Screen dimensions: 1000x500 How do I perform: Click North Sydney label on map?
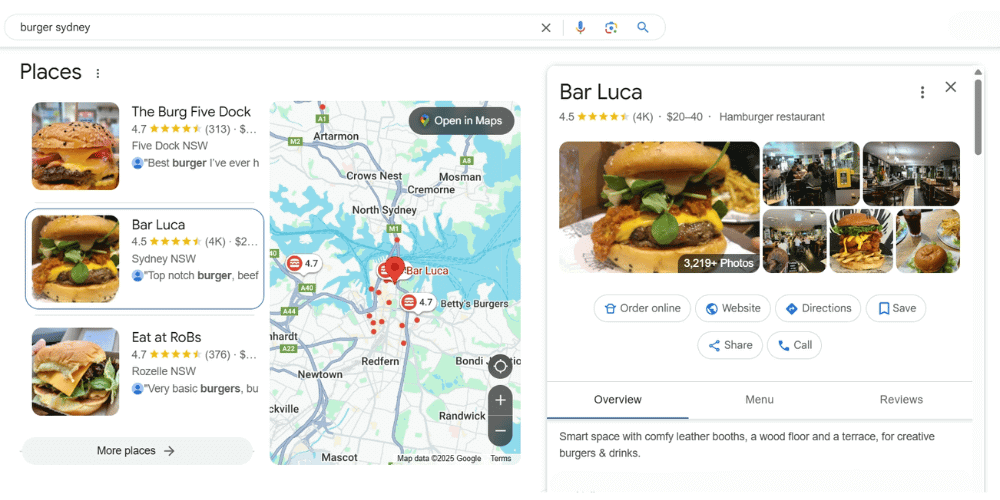pos(385,210)
